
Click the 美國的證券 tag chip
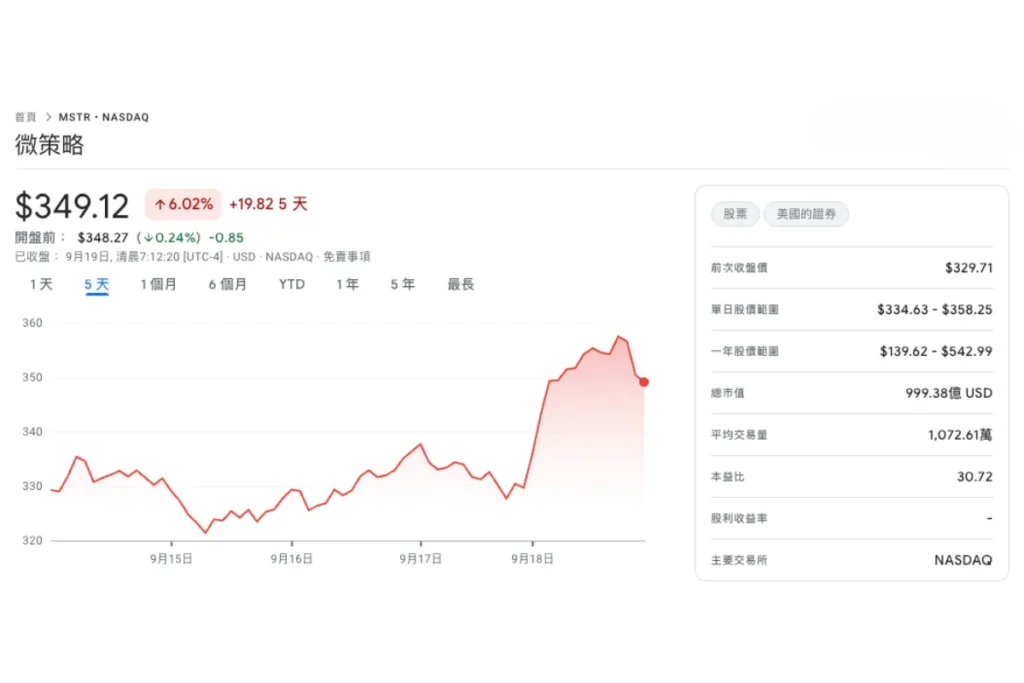pyautogui.click(x=806, y=214)
